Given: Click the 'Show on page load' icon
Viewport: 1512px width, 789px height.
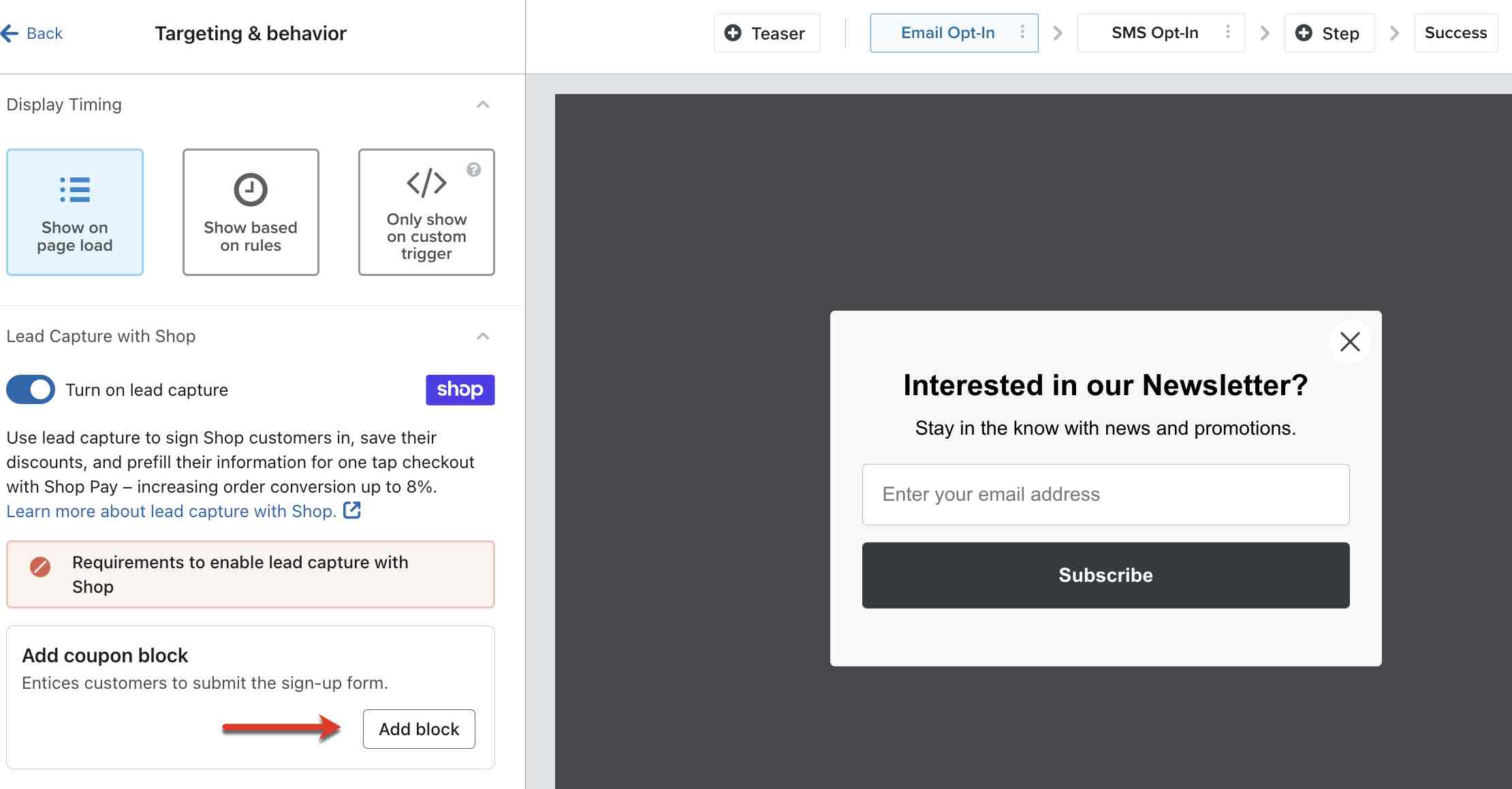Looking at the screenshot, I should (x=75, y=189).
